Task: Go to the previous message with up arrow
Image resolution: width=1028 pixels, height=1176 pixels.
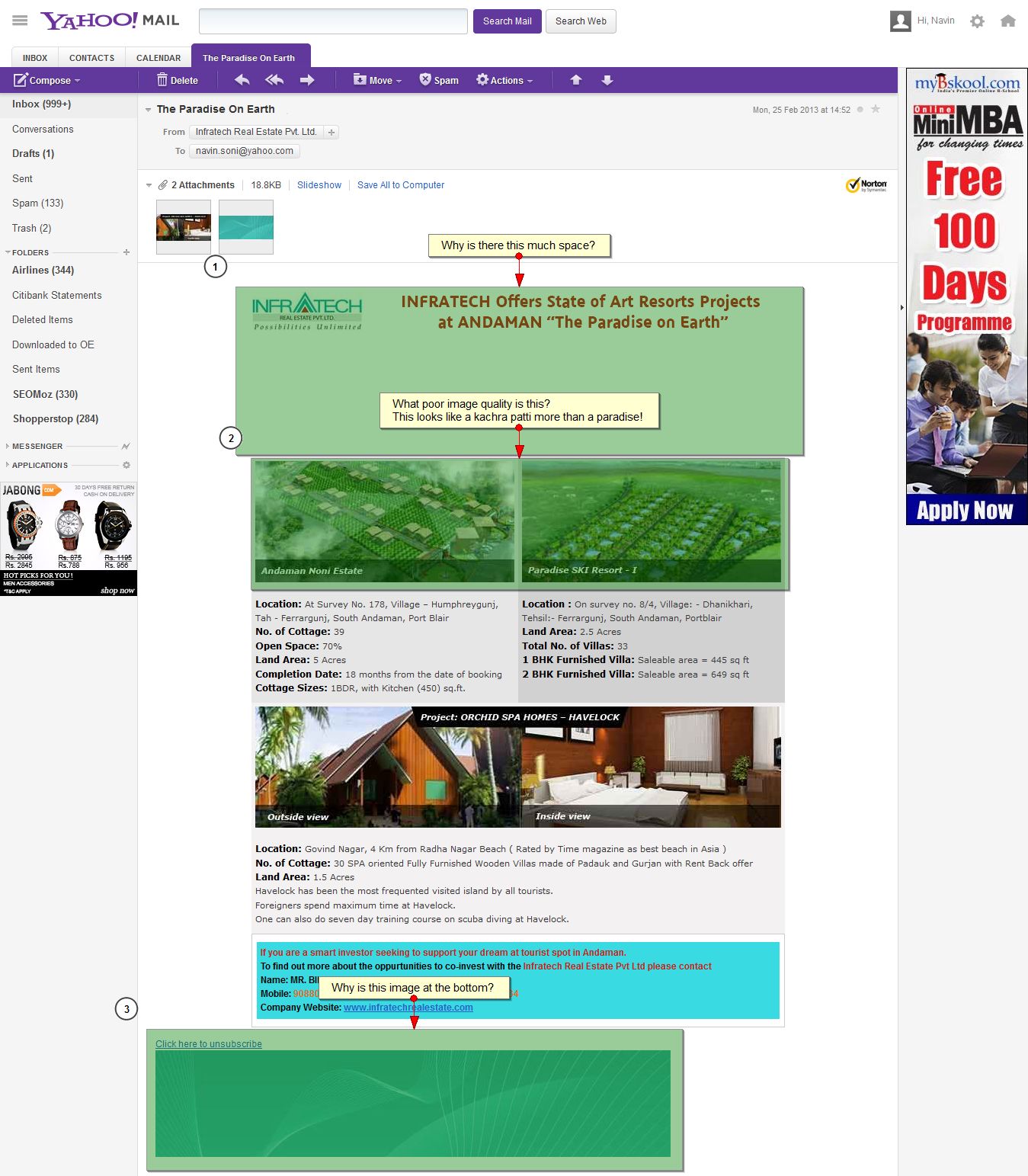Action: 576,80
